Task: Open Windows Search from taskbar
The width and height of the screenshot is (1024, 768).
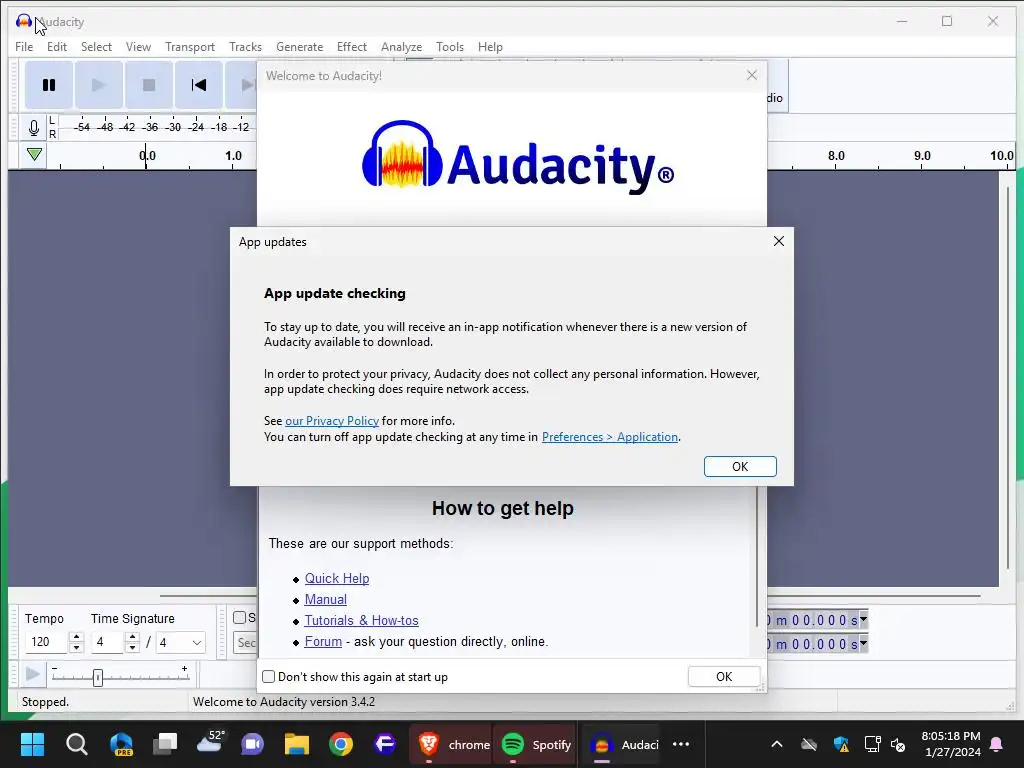Action: 76,744
